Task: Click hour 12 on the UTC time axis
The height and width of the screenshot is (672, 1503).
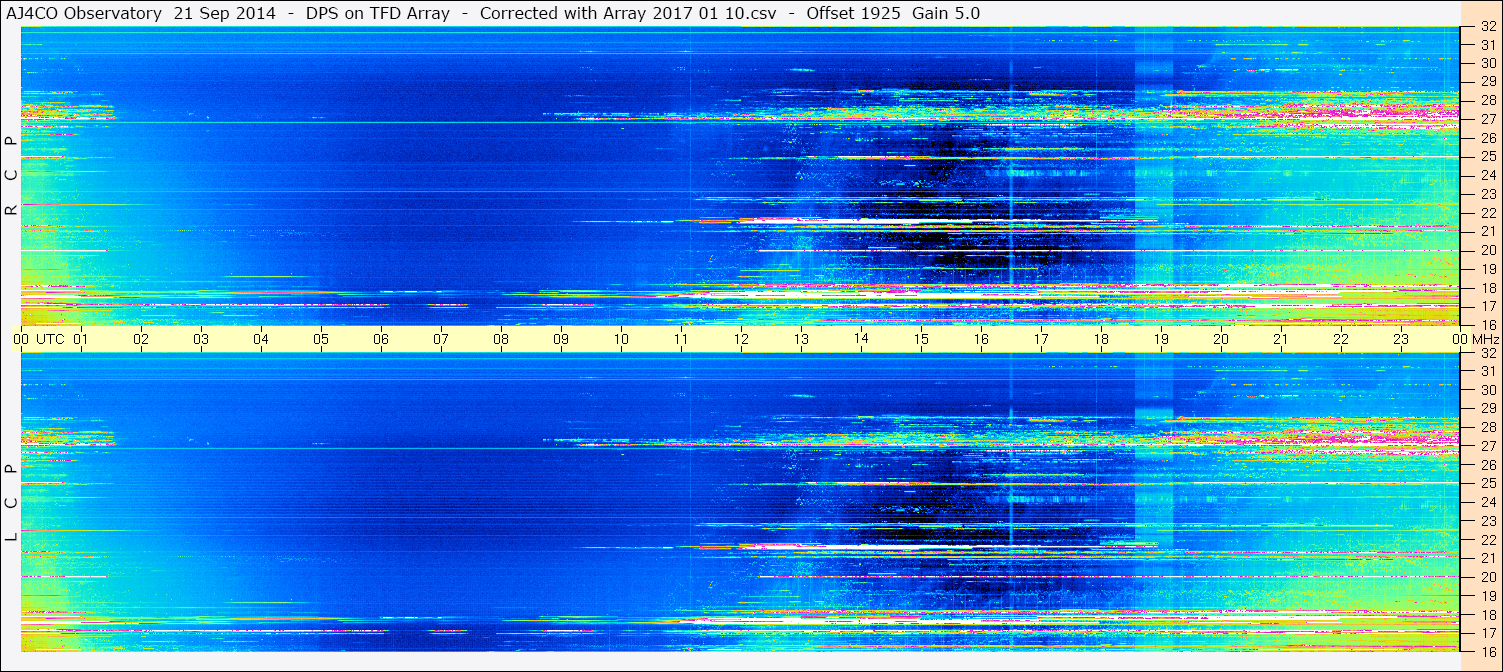Action: point(741,339)
